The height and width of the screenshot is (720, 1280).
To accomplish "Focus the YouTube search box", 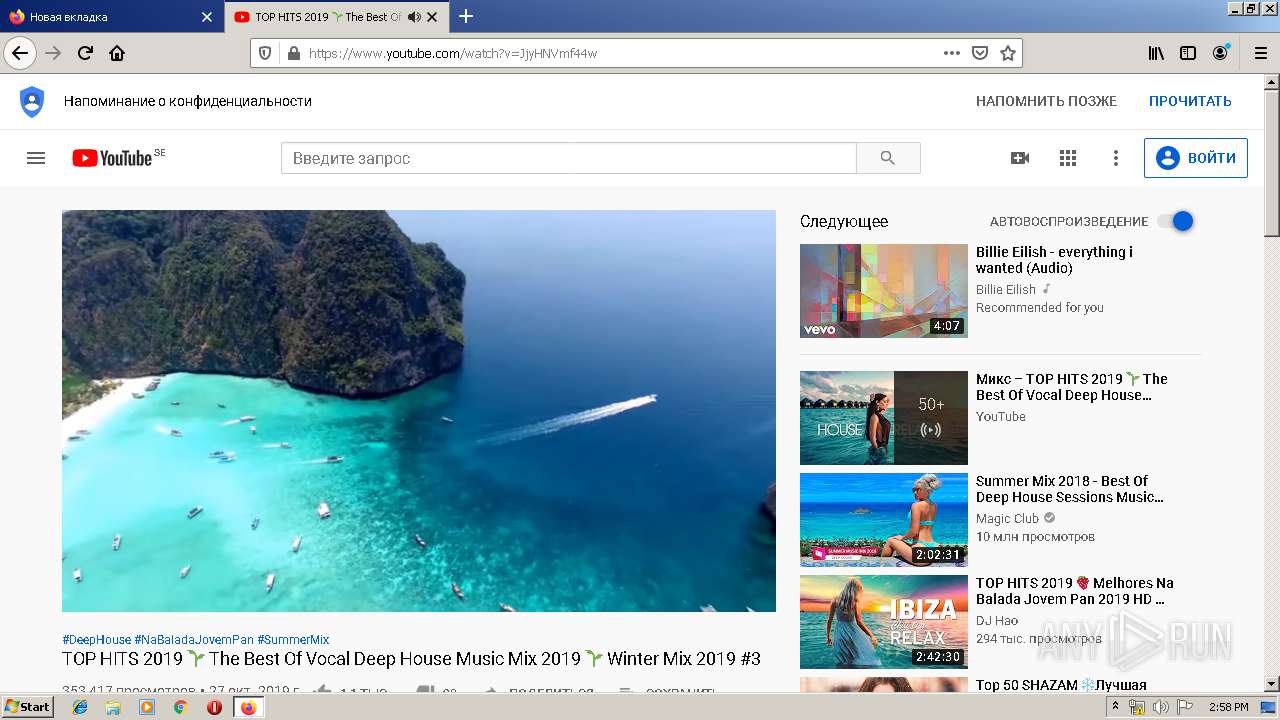I will point(569,158).
